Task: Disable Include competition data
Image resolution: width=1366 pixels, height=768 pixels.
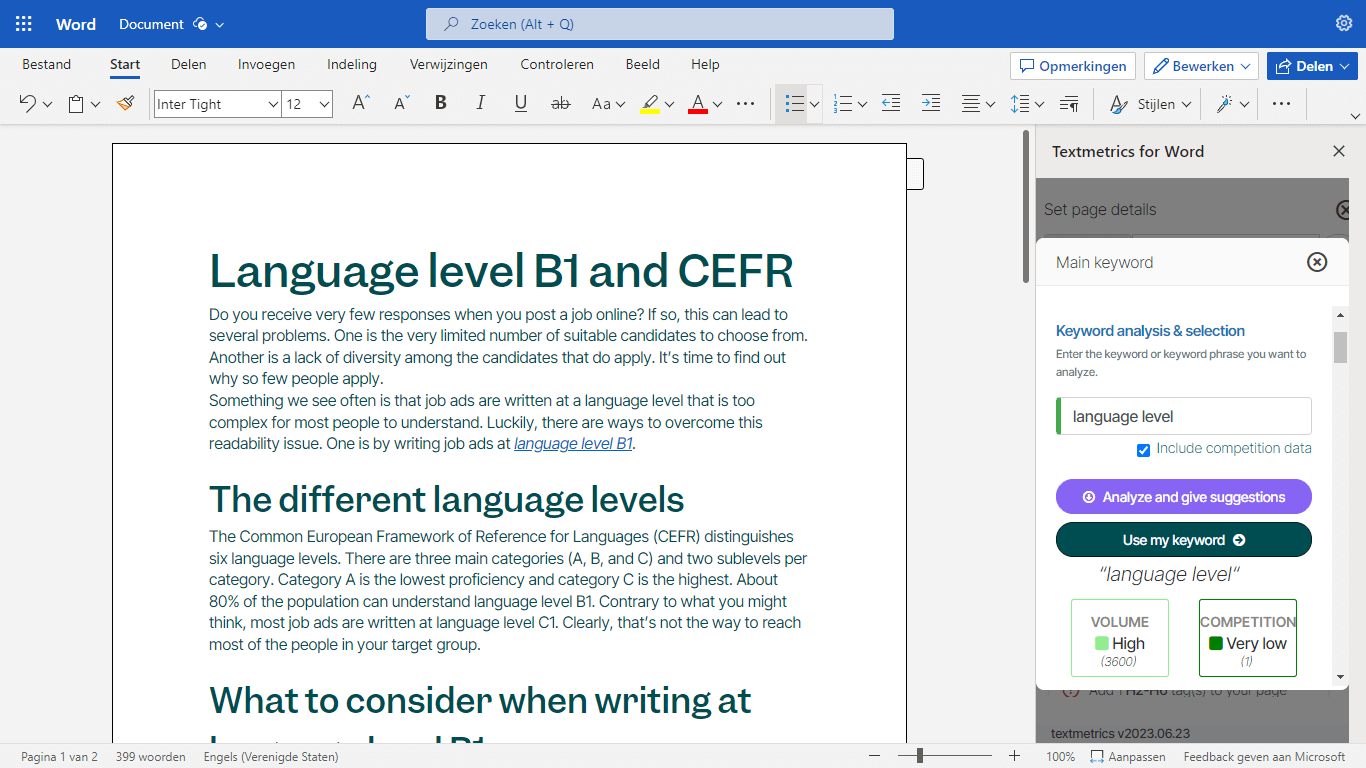Action: click(x=1143, y=450)
